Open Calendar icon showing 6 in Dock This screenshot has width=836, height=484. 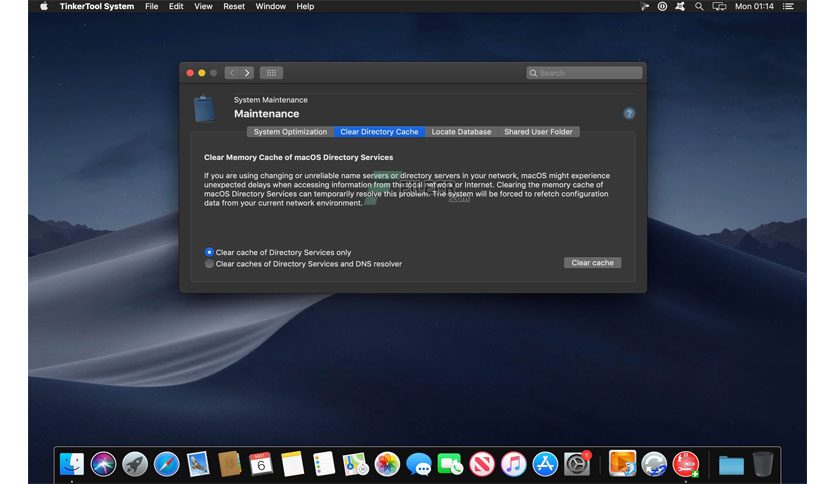click(261, 464)
